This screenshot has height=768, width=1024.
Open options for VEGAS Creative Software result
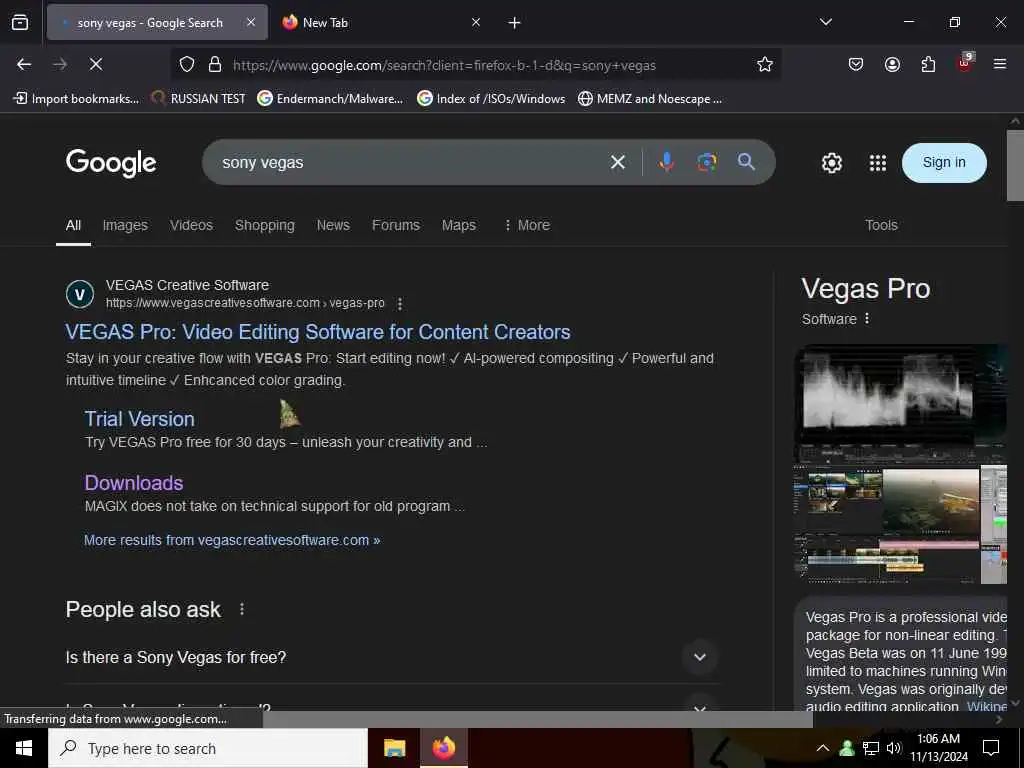click(x=400, y=304)
